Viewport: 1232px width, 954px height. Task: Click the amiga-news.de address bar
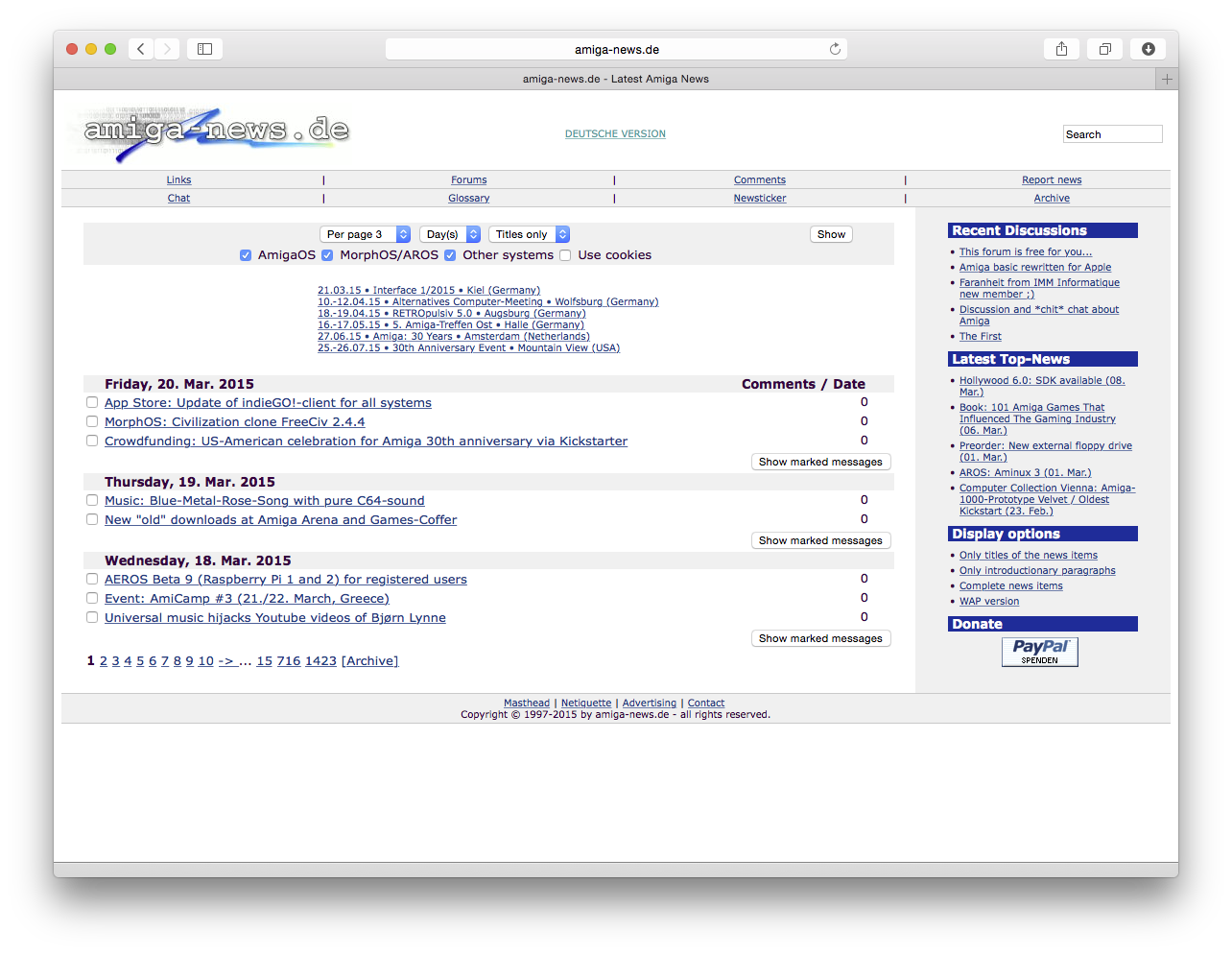(x=616, y=49)
